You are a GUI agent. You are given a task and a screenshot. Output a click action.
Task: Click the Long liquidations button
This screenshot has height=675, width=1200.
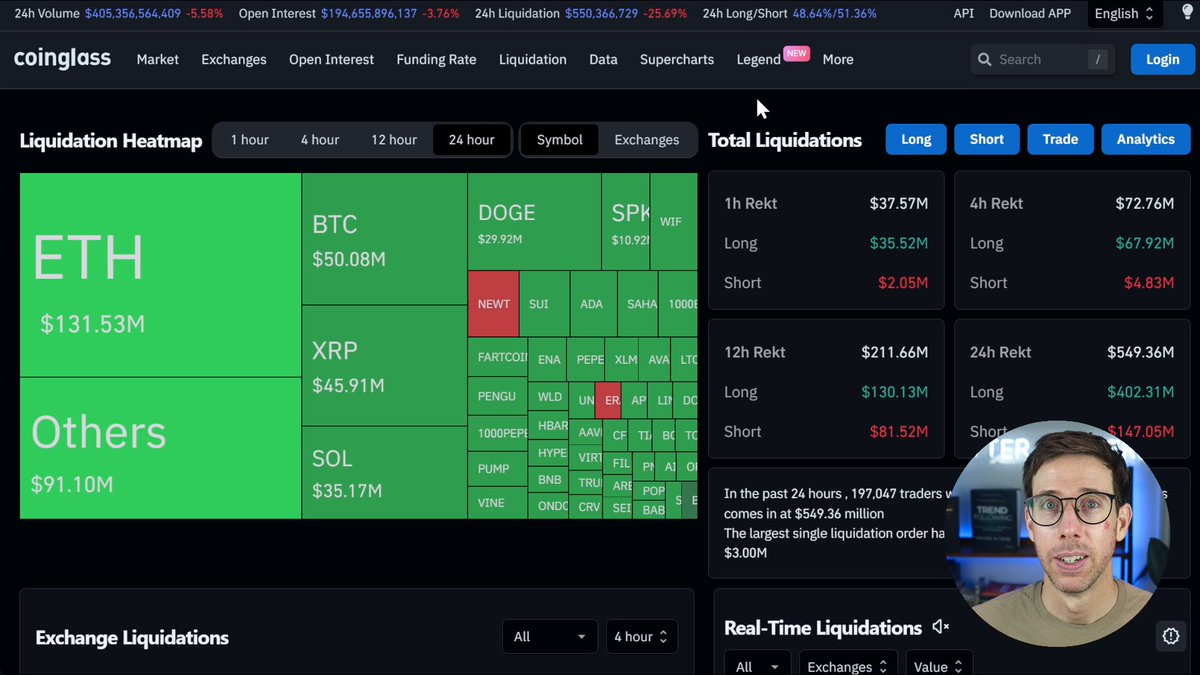point(916,140)
